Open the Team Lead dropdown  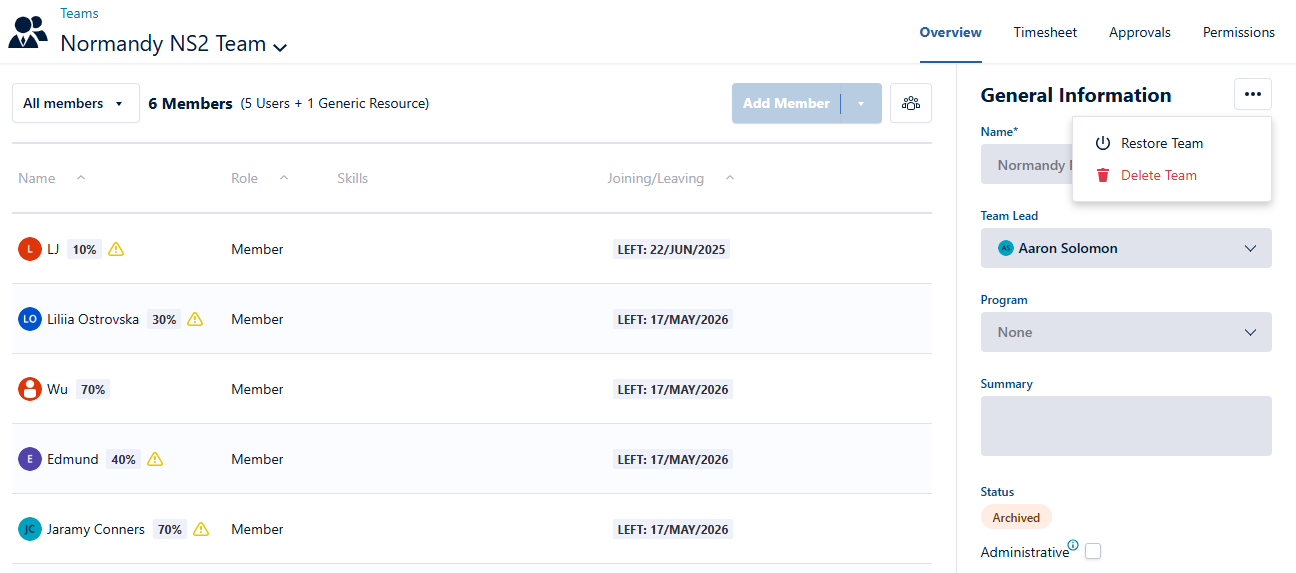(x=1126, y=248)
